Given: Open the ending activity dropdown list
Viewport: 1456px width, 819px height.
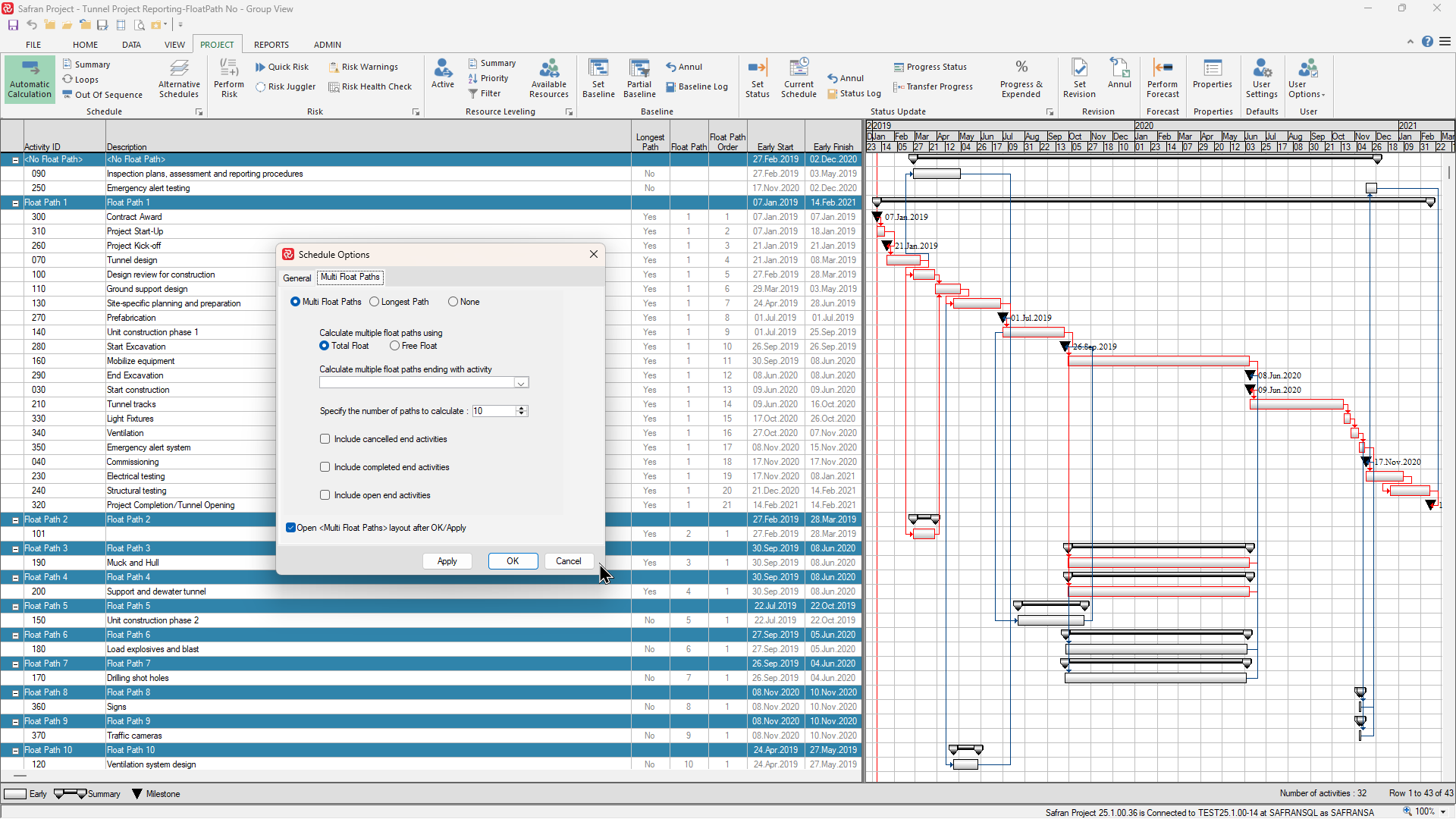Looking at the screenshot, I should pyautogui.click(x=521, y=383).
